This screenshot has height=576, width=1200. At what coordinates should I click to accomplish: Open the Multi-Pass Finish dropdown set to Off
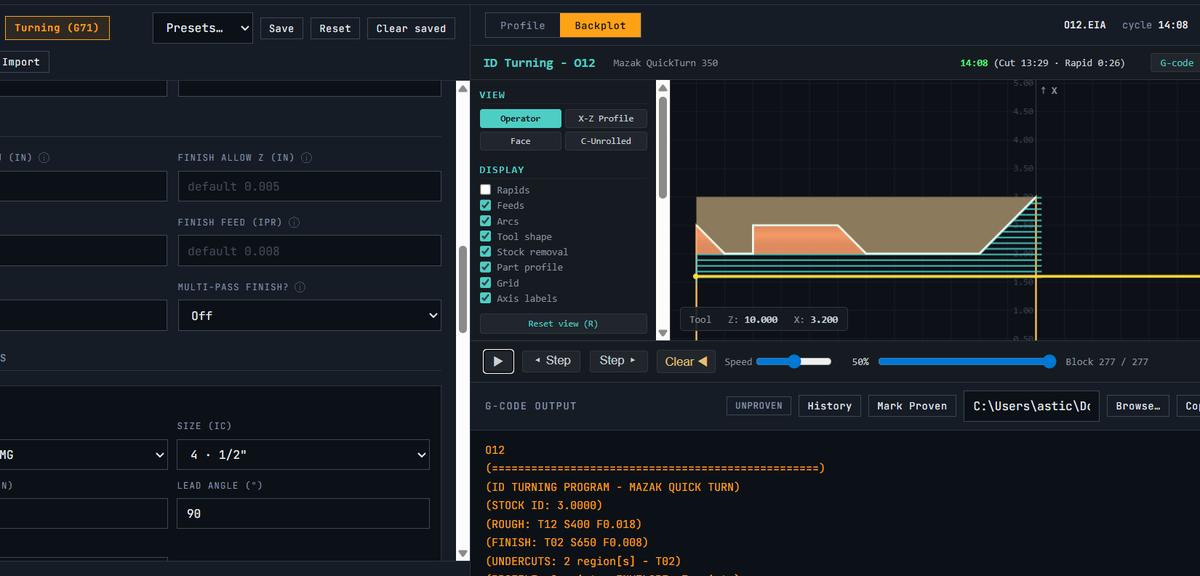click(x=310, y=315)
